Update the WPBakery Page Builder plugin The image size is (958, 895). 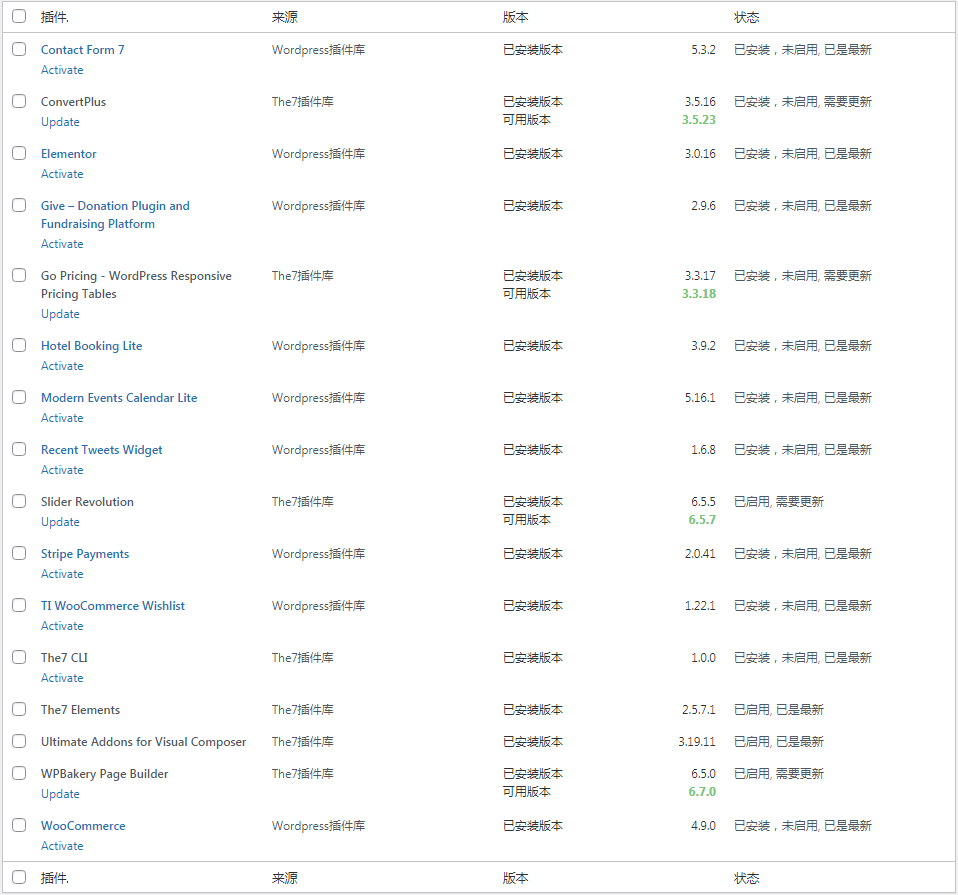pos(60,794)
